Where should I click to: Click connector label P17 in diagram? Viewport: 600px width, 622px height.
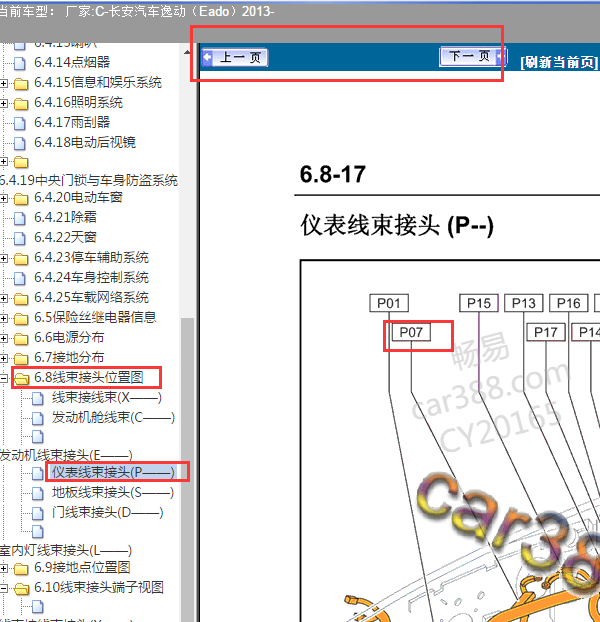pos(546,332)
